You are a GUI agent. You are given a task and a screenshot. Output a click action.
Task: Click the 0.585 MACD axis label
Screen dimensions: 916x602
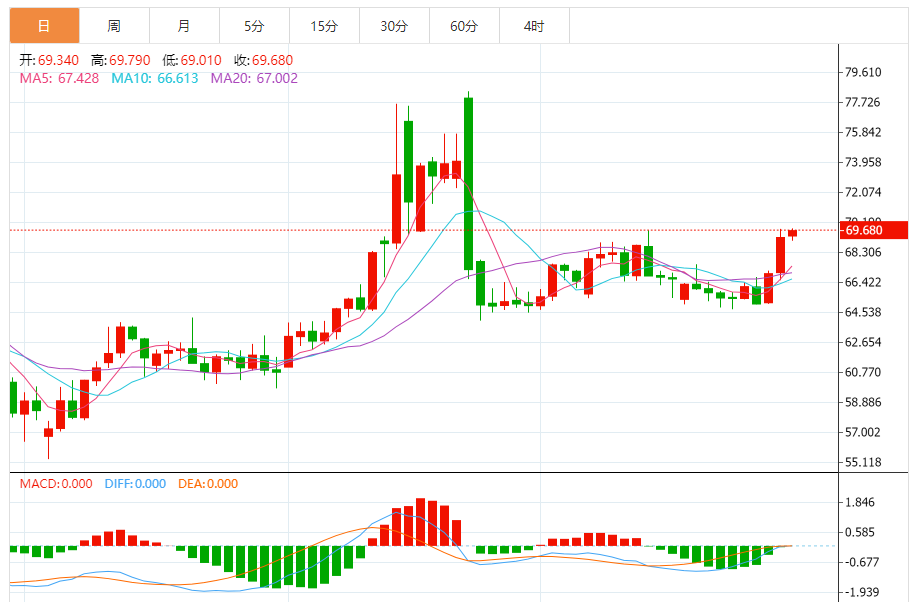pyautogui.click(x=860, y=532)
